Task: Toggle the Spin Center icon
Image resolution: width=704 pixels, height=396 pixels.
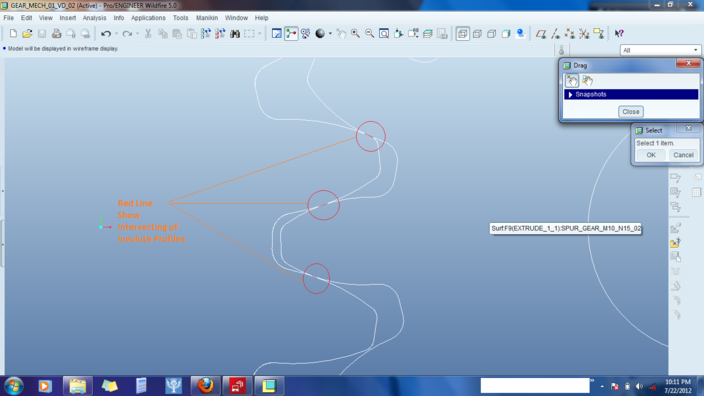Action: point(291,34)
